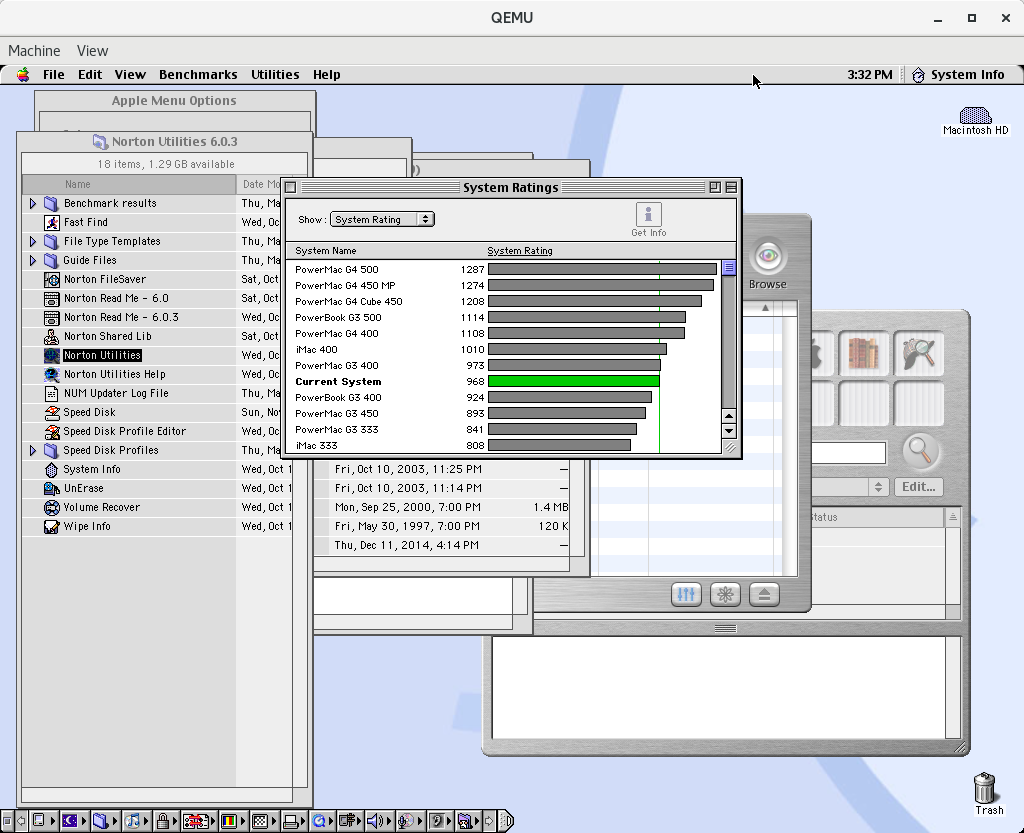Select the Norton Utilities Help icon

(x=52, y=374)
